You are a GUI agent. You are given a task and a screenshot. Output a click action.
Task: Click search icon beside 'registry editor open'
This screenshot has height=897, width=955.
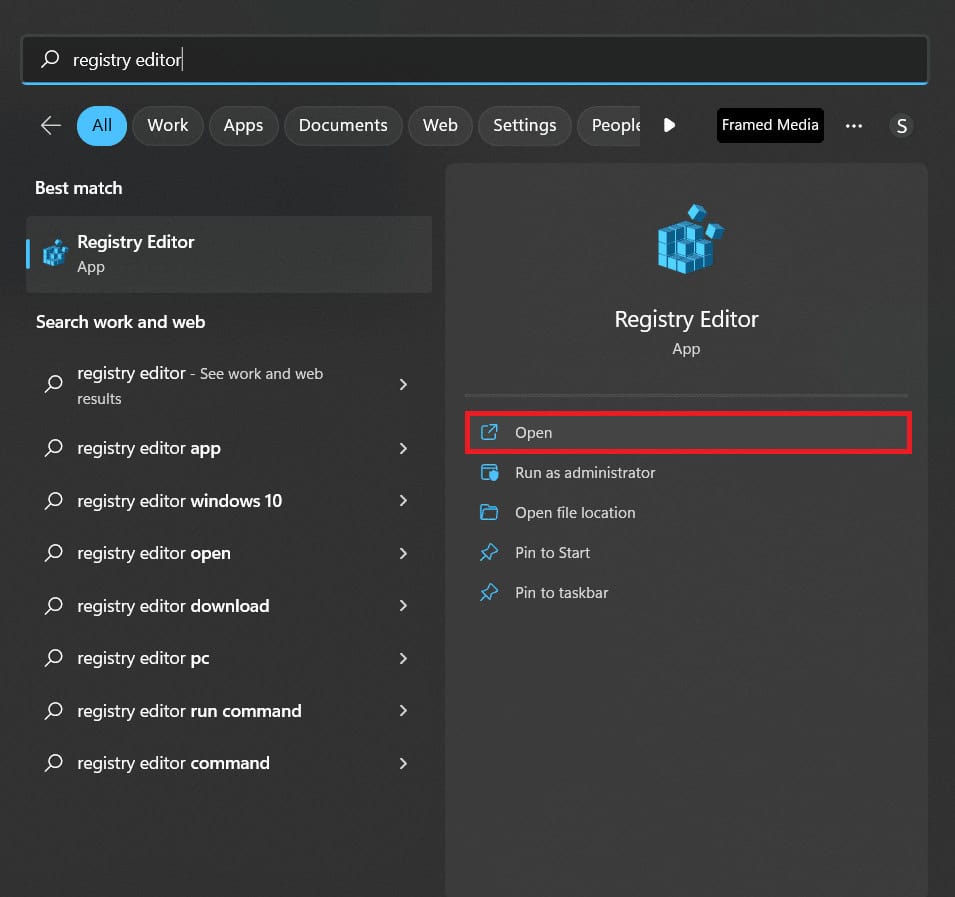54,553
